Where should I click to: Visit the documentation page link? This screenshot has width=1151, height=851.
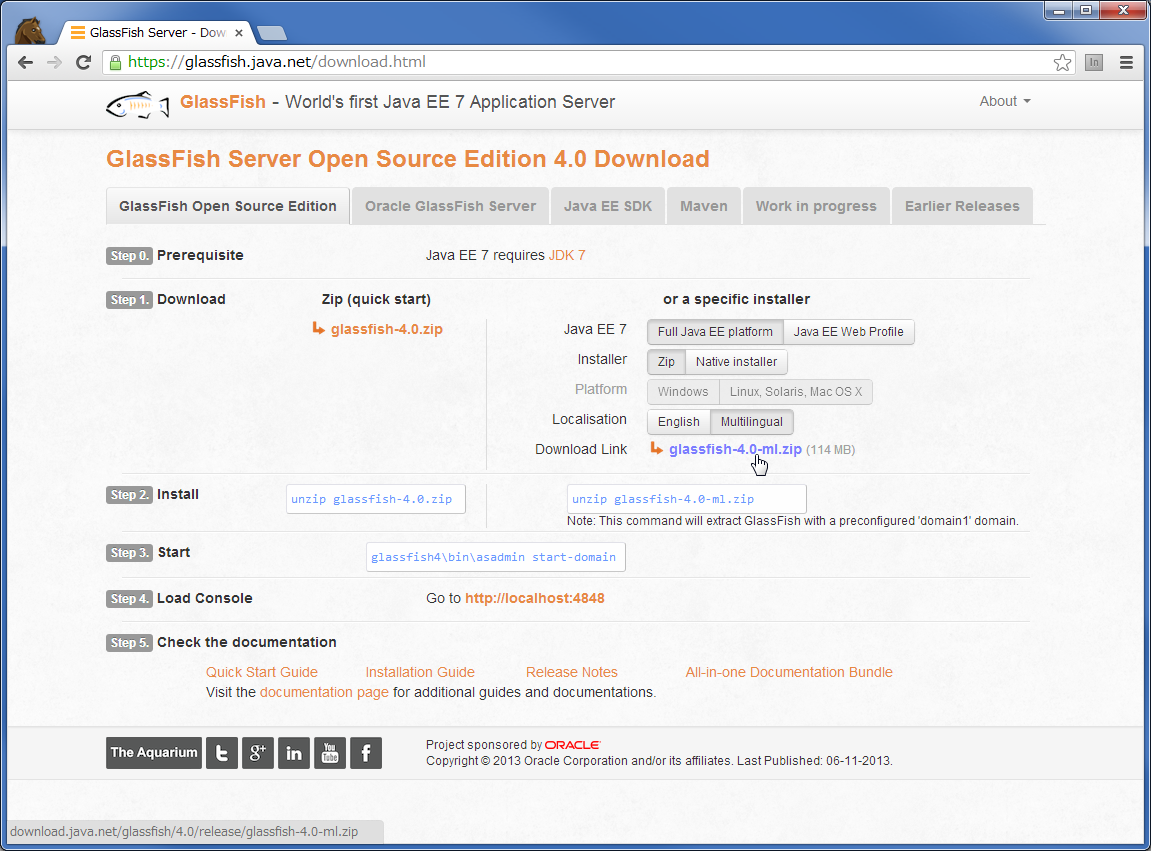(x=323, y=691)
